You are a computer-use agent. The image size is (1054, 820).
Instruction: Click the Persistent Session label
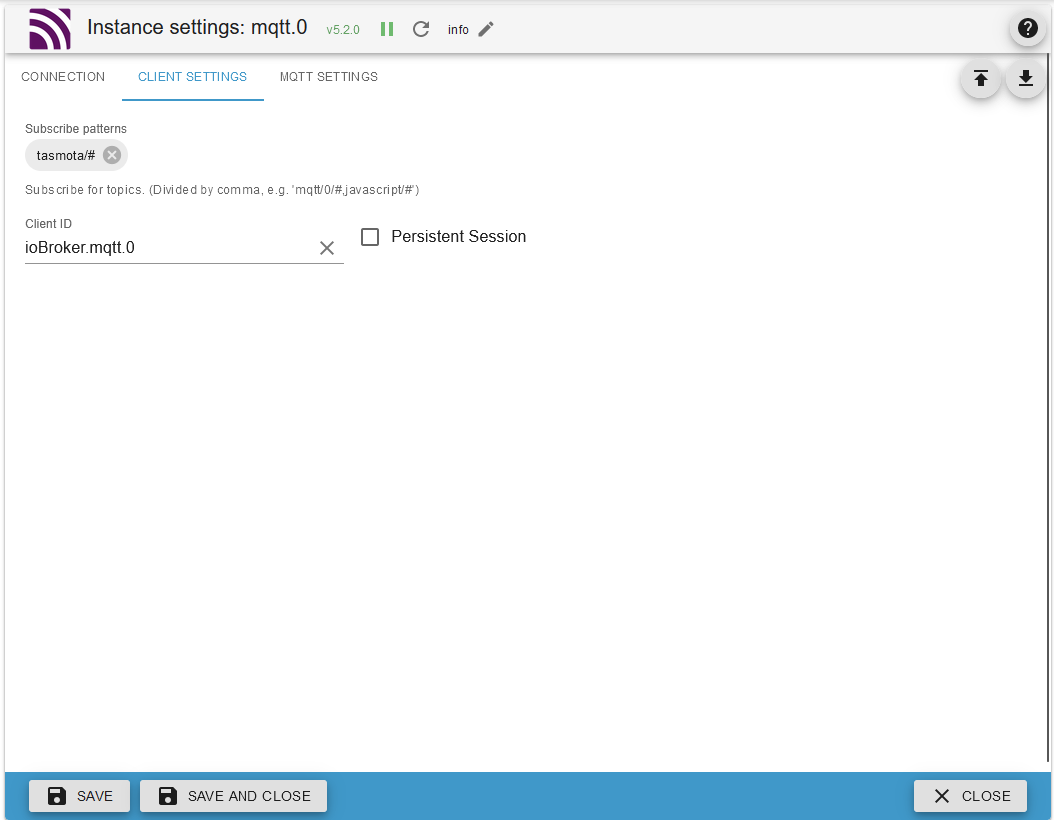click(458, 237)
